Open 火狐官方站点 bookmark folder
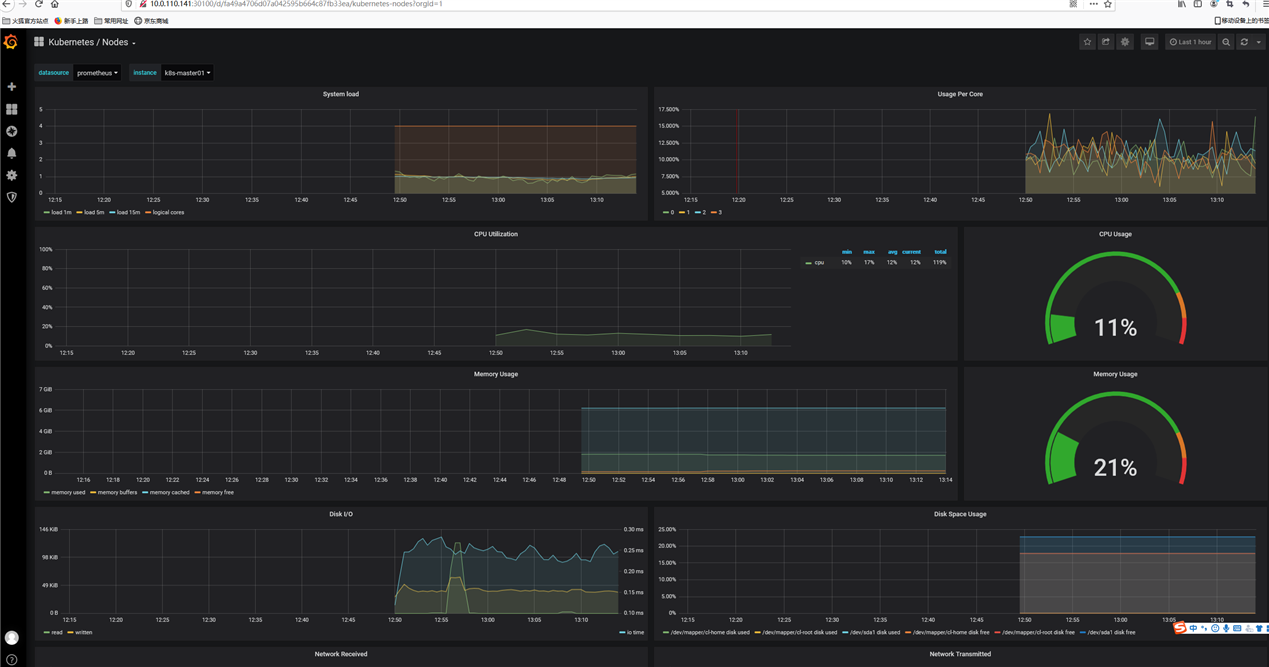This screenshot has height=667, width=1269. click(26, 20)
